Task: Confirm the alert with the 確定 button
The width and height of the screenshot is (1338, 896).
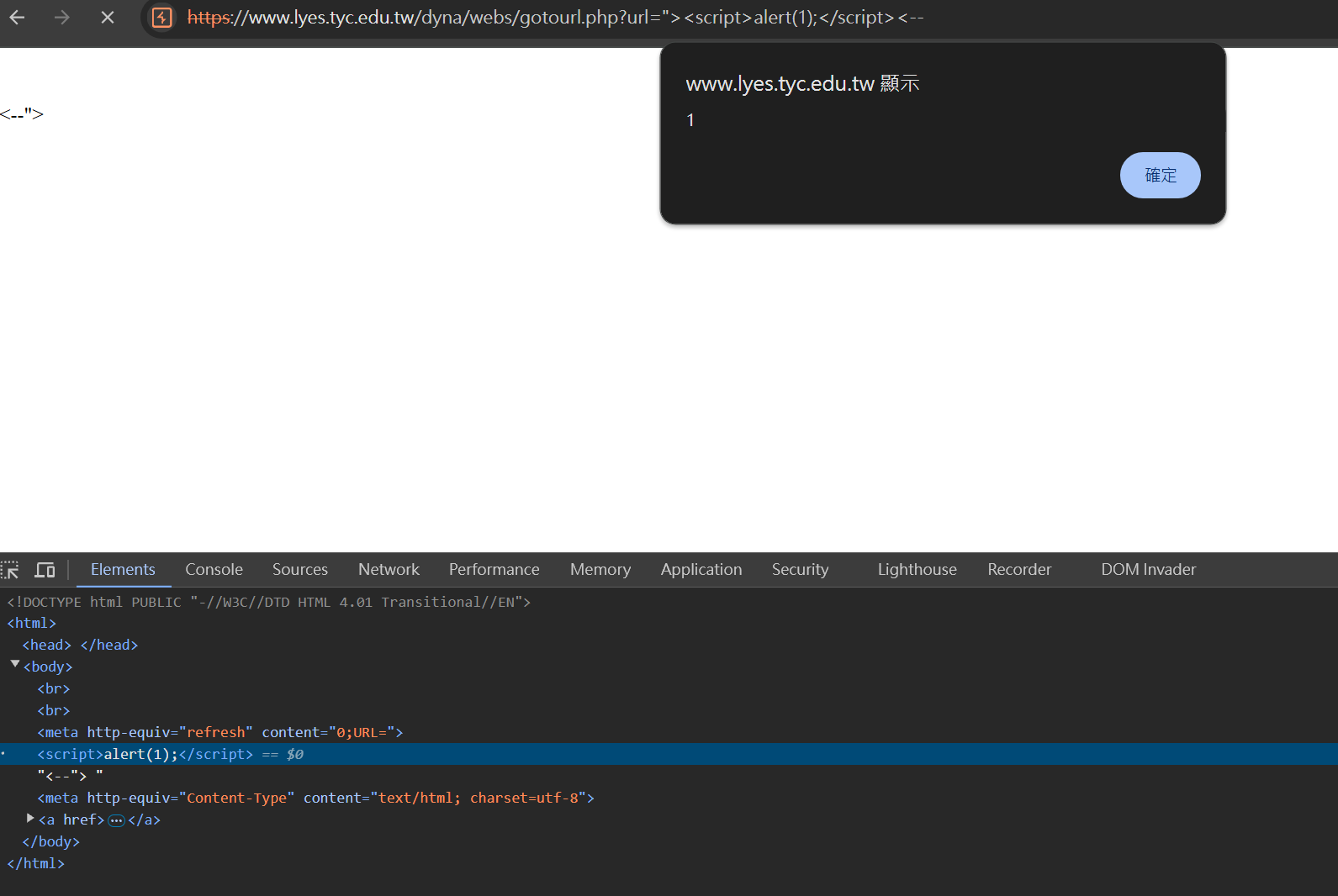Action: [x=1160, y=175]
